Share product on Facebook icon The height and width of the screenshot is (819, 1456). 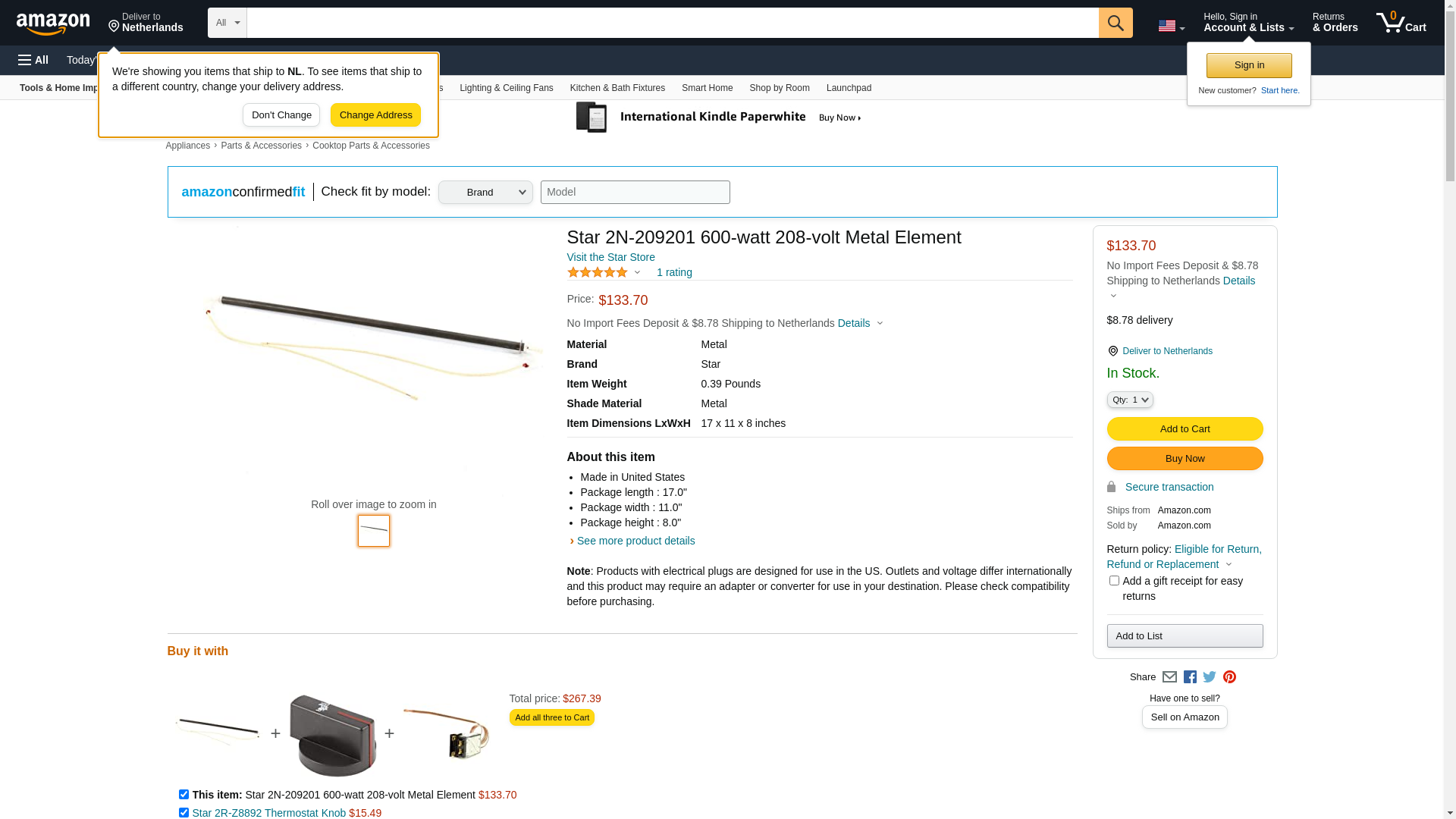[1190, 677]
